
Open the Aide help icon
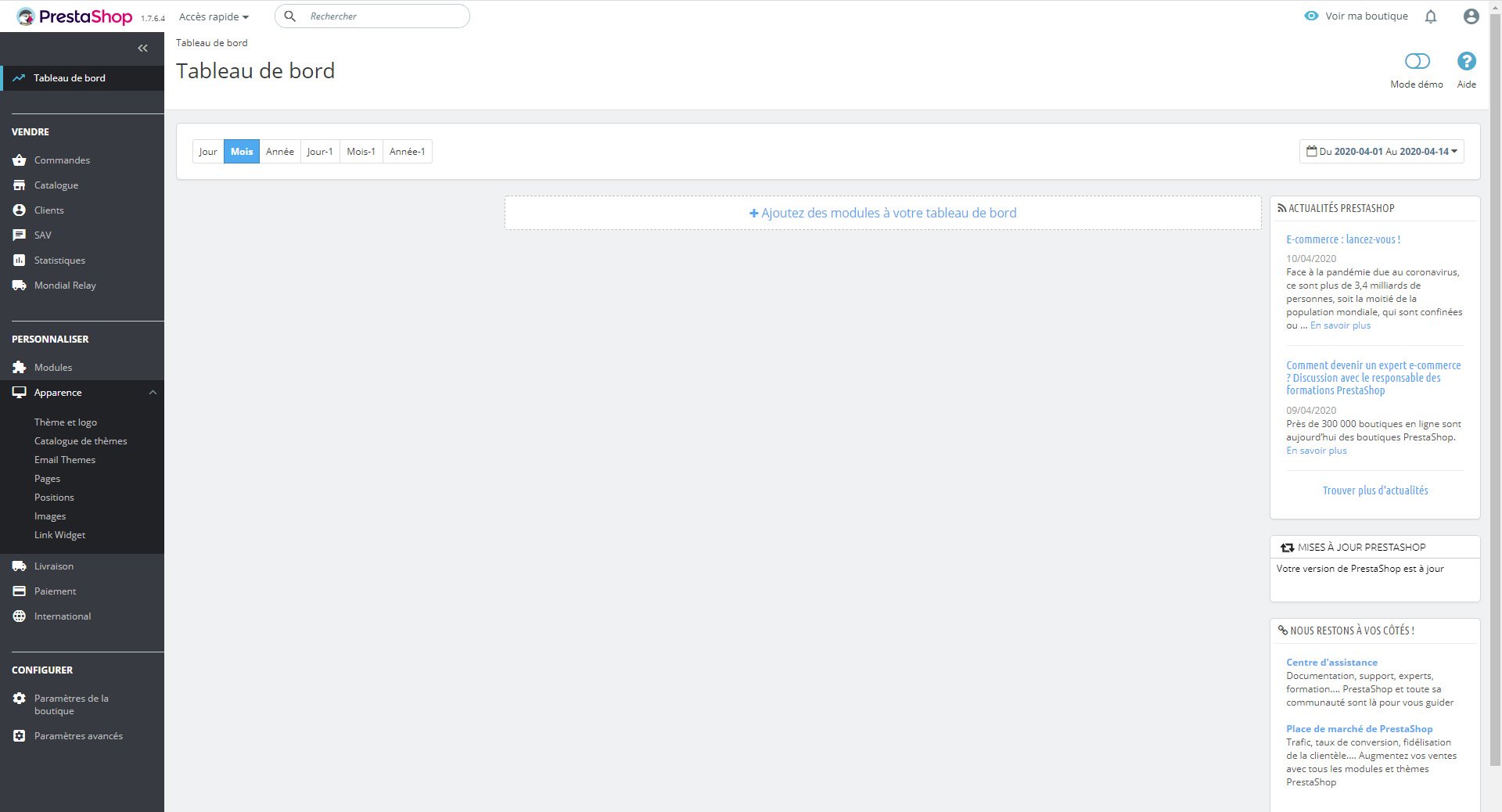coord(1467,61)
